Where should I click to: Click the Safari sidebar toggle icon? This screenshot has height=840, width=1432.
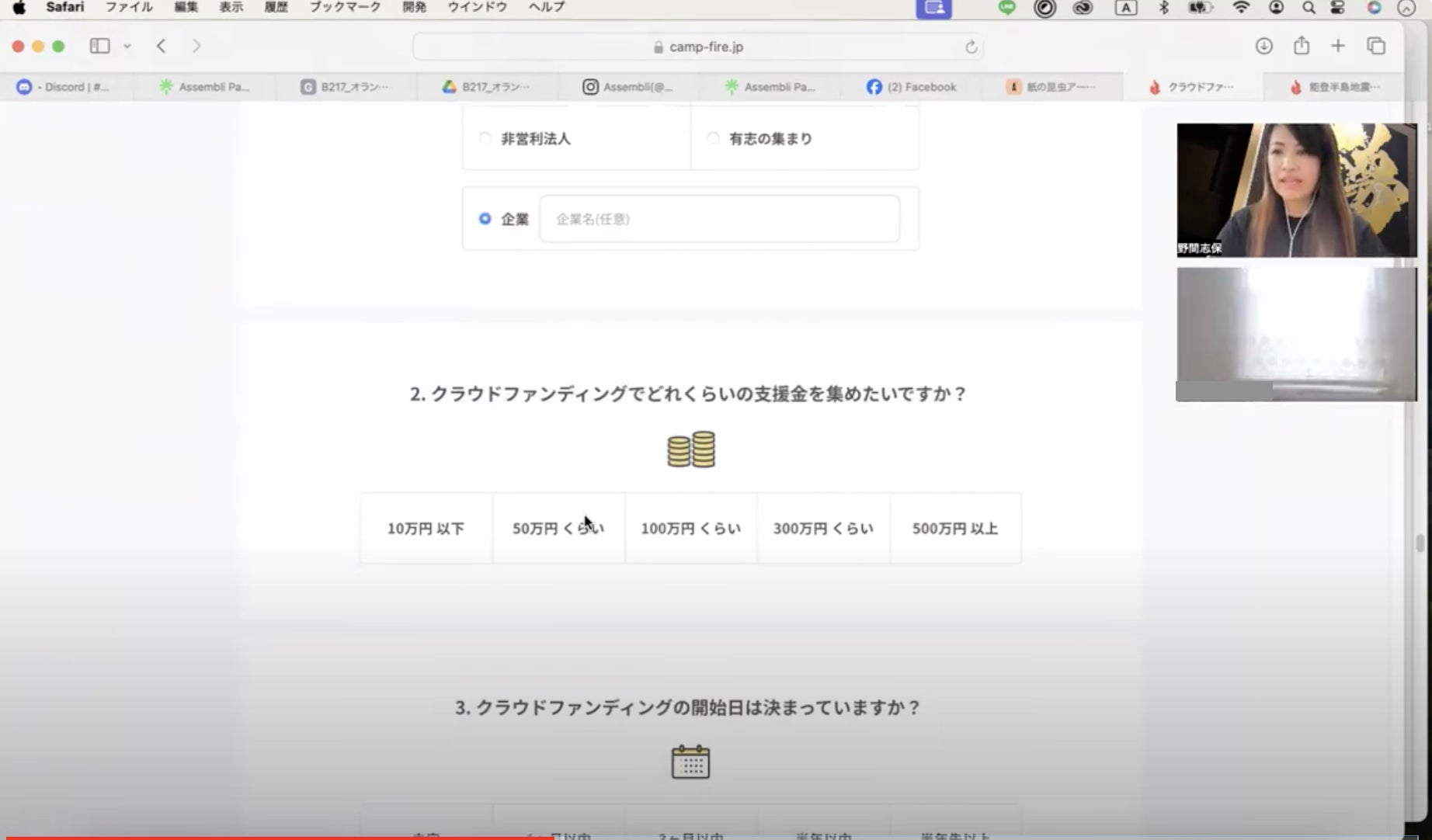pyautogui.click(x=99, y=46)
